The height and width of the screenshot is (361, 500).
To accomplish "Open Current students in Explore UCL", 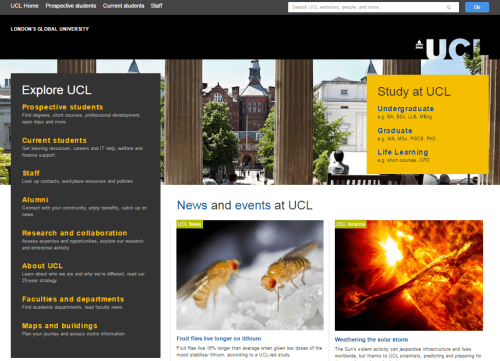I will (x=54, y=140).
